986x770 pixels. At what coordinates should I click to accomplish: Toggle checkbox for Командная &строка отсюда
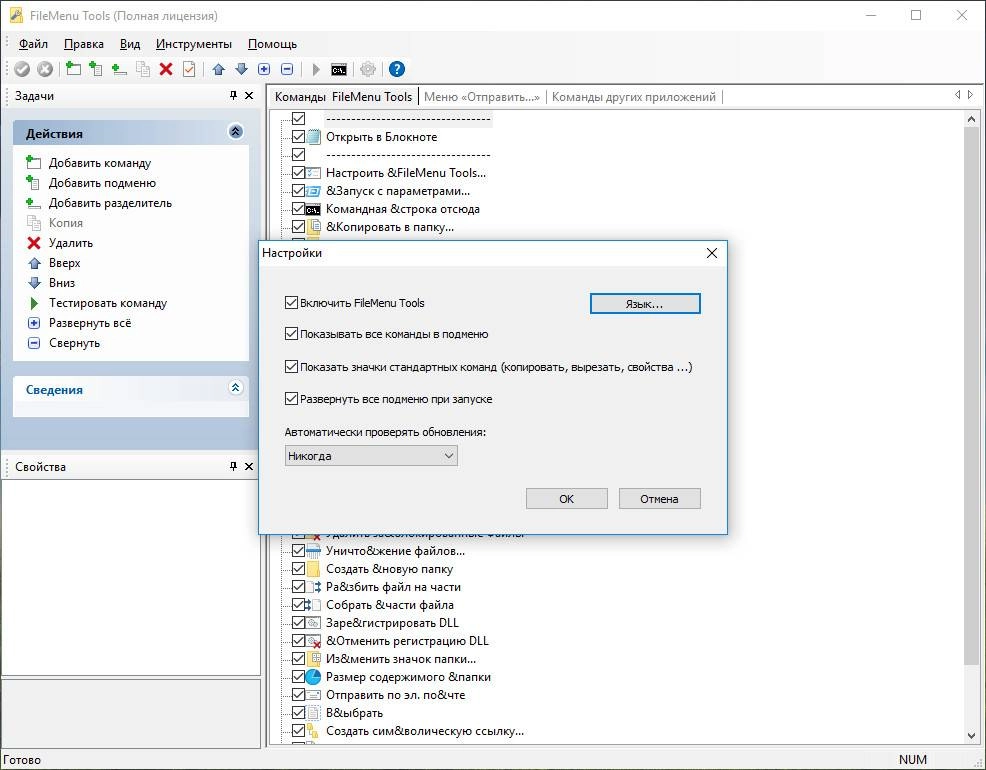(x=299, y=209)
